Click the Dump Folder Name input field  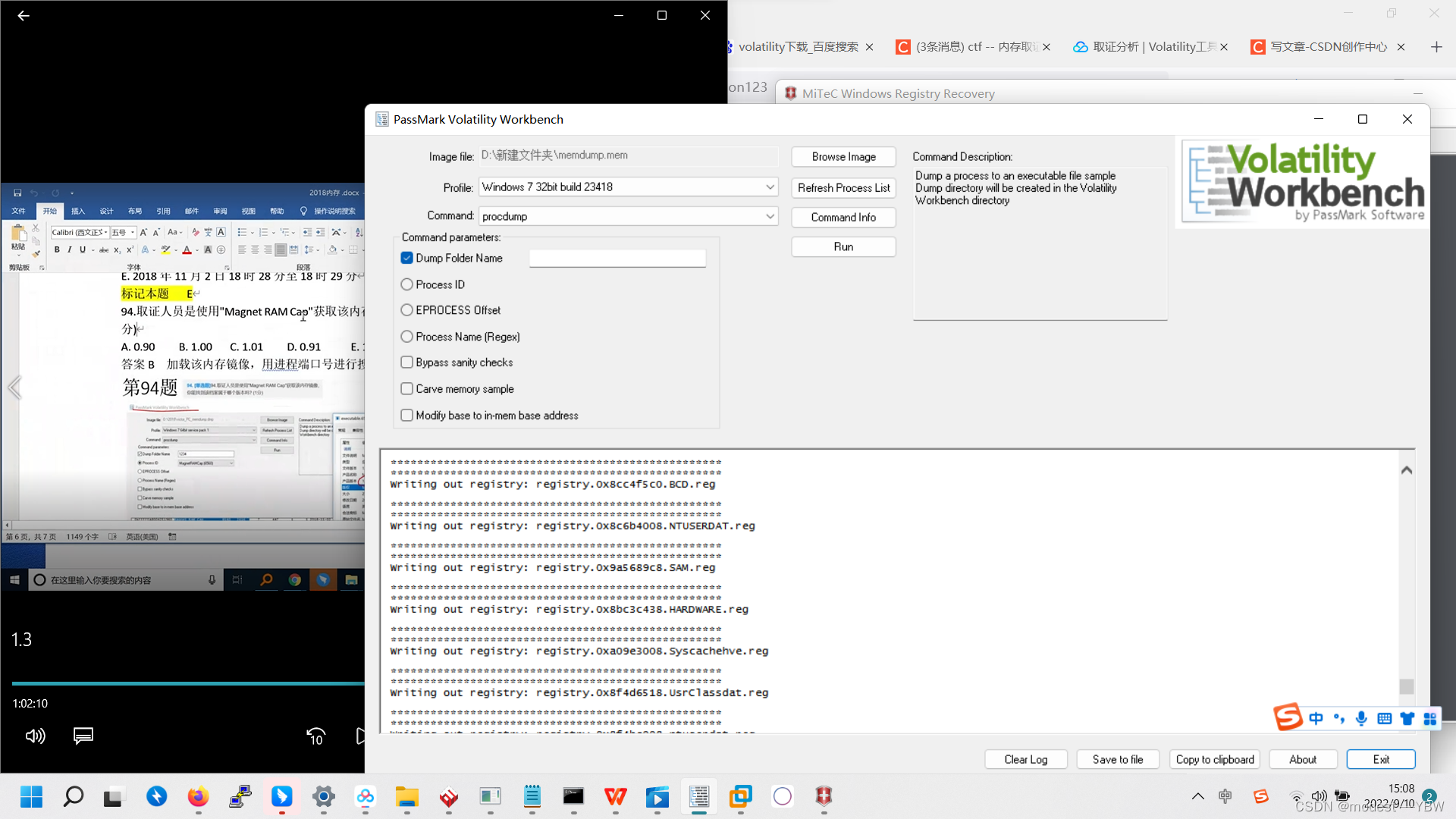coord(617,258)
